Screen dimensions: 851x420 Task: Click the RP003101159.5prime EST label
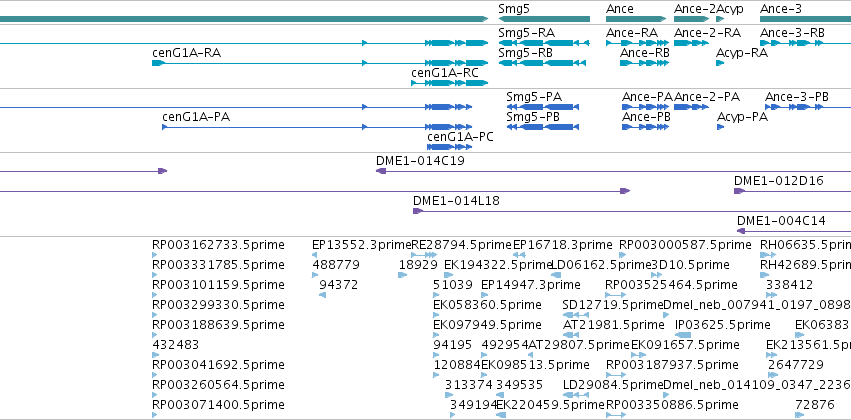tap(218, 285)
